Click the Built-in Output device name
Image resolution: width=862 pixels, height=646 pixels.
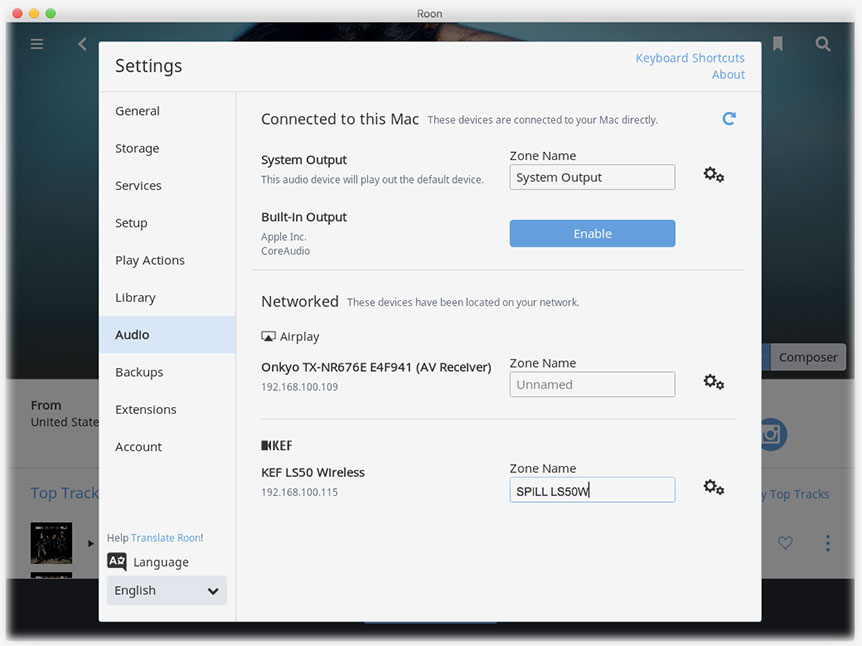[304, 217]
